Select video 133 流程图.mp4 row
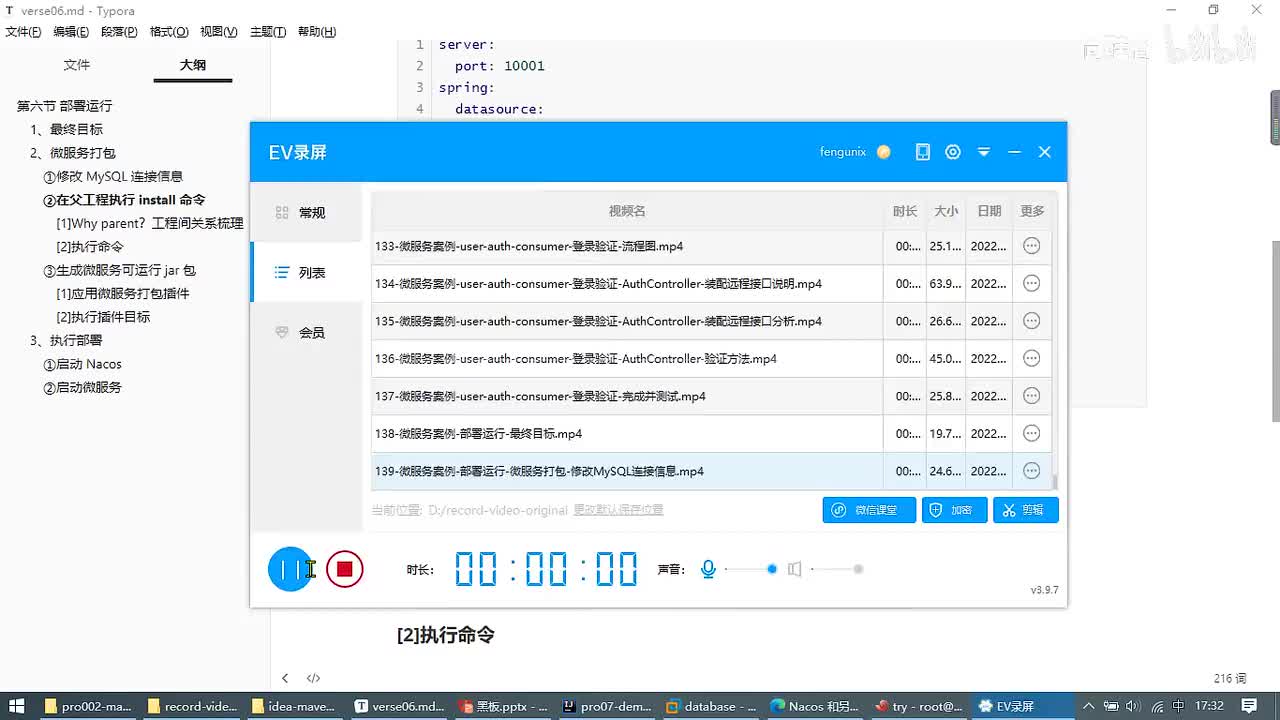 pyautogui.click(x=711, y=246)
